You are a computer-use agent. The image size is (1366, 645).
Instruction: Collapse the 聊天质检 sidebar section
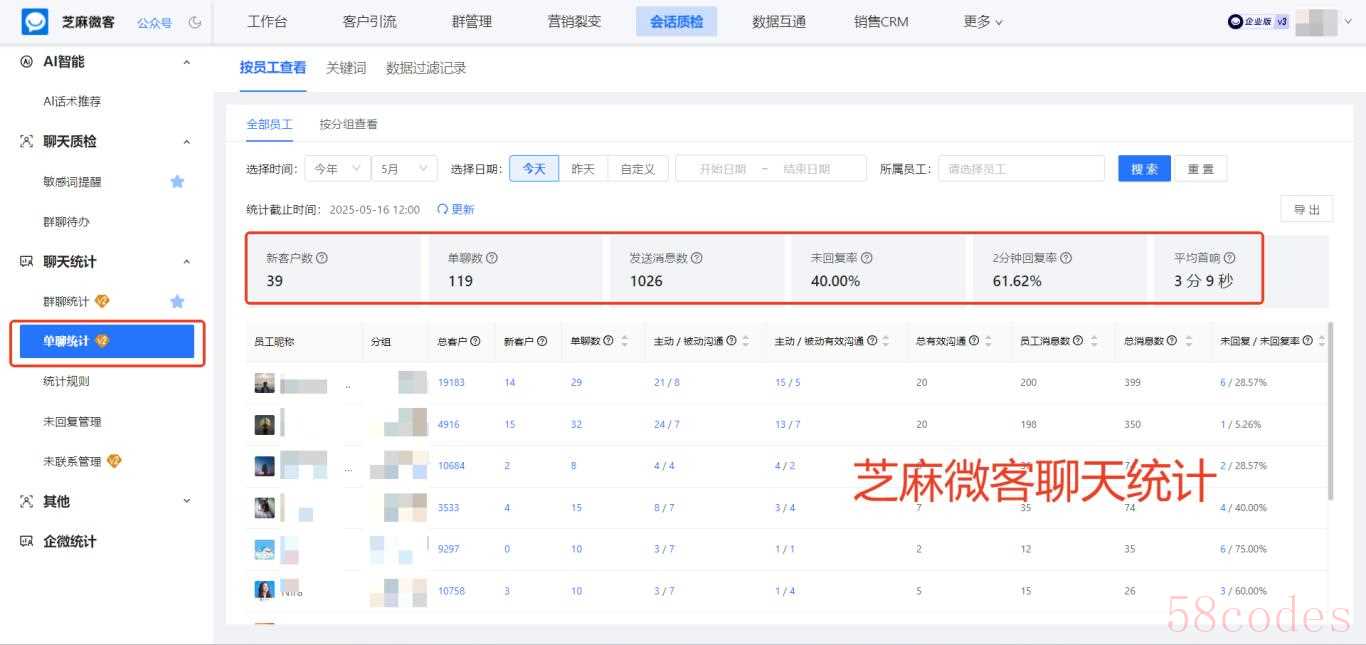coord(186,142)
